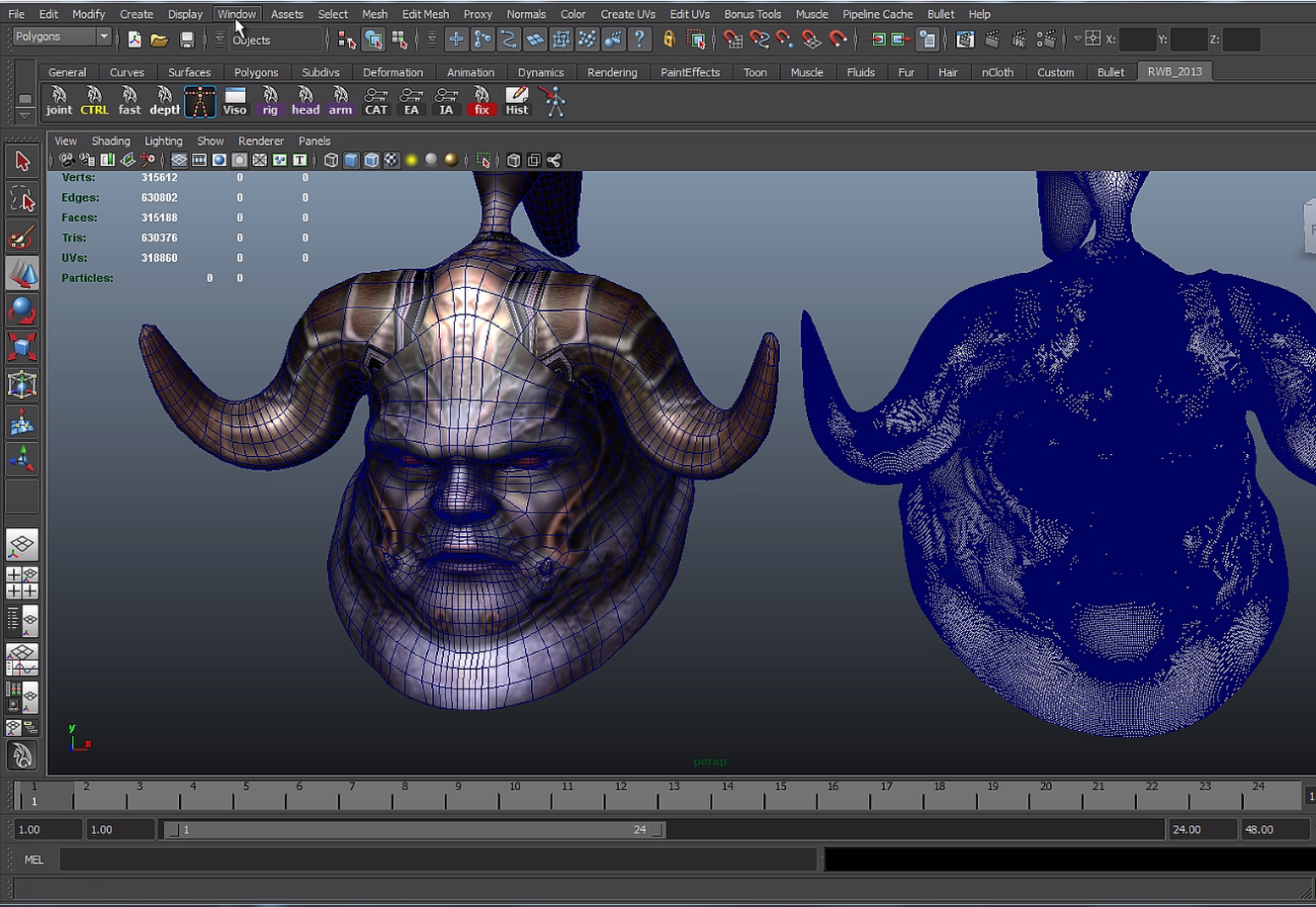Open the Polygons menu set dropdown
The image size is (1316, 907).
59,35
